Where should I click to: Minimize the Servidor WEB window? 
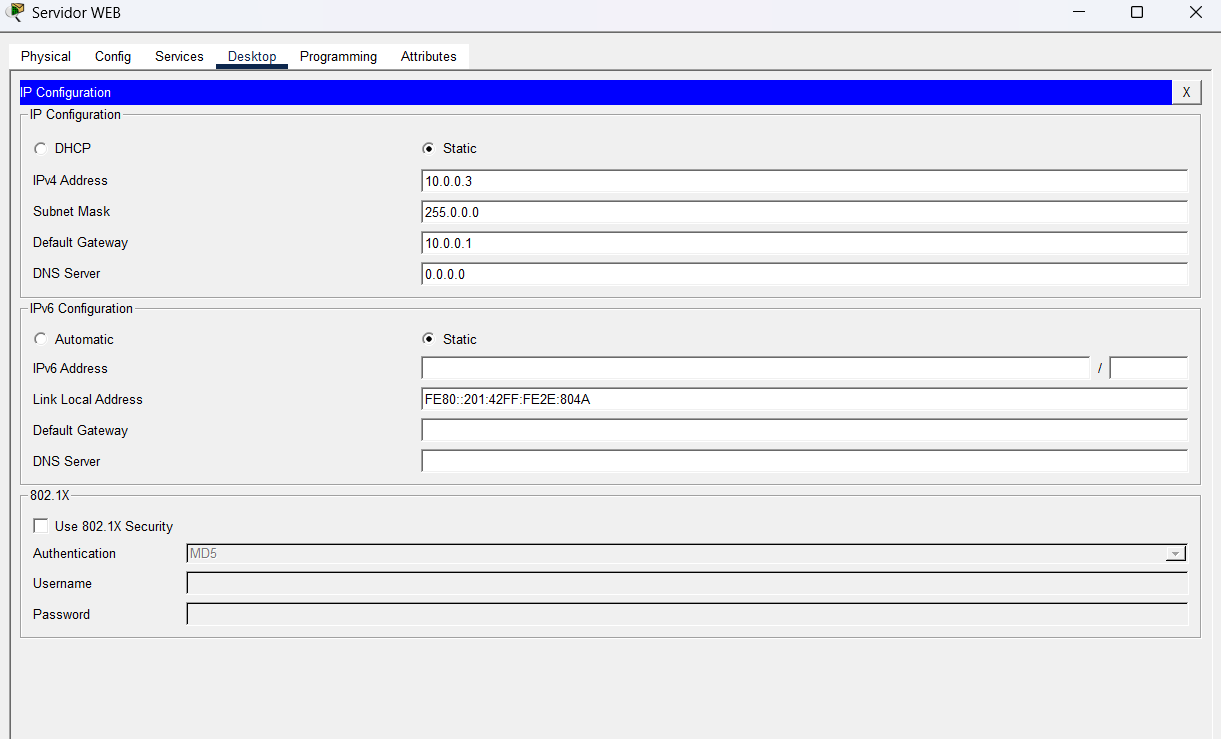1079,13
